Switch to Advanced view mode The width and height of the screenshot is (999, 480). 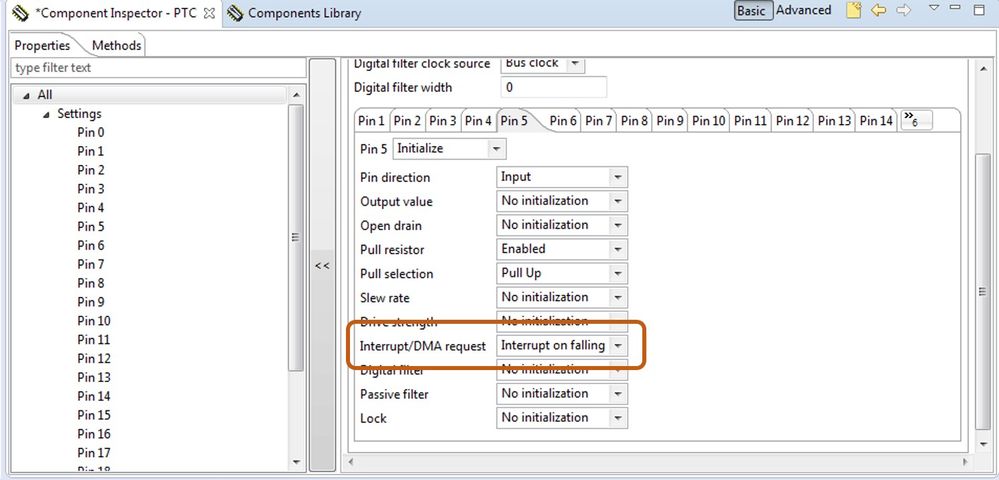click(803, 10)
